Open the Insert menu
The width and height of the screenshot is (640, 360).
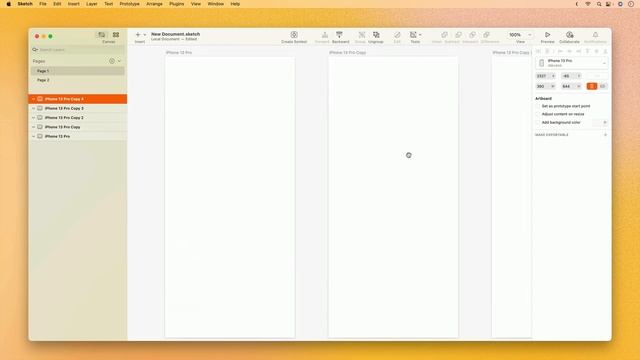click(x=73, y=4)
